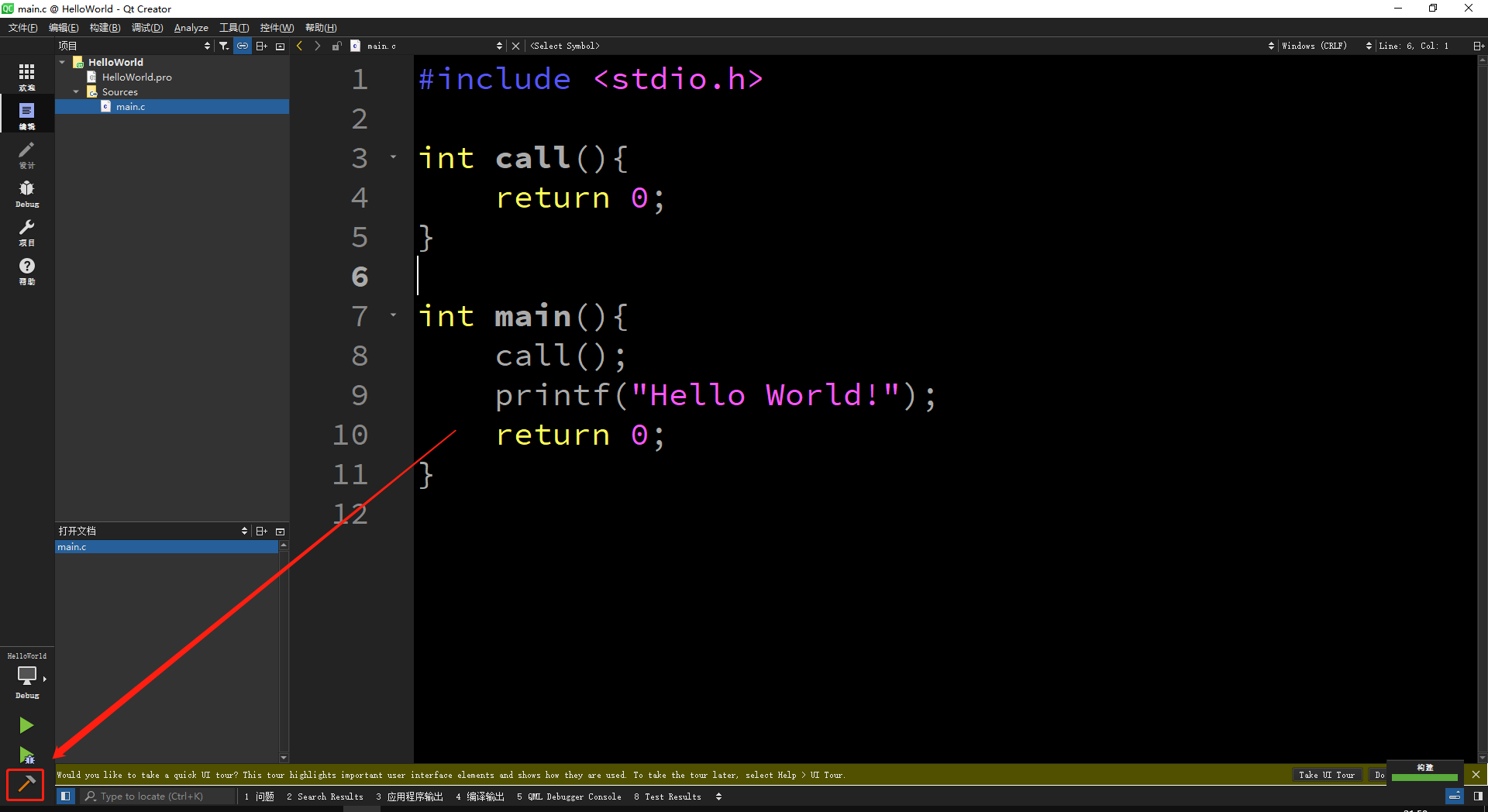The width and height of the screenshot is (1488, 812).
Task: Open the Open Documents view selector dropdown
Action: [x=152, y=531]
